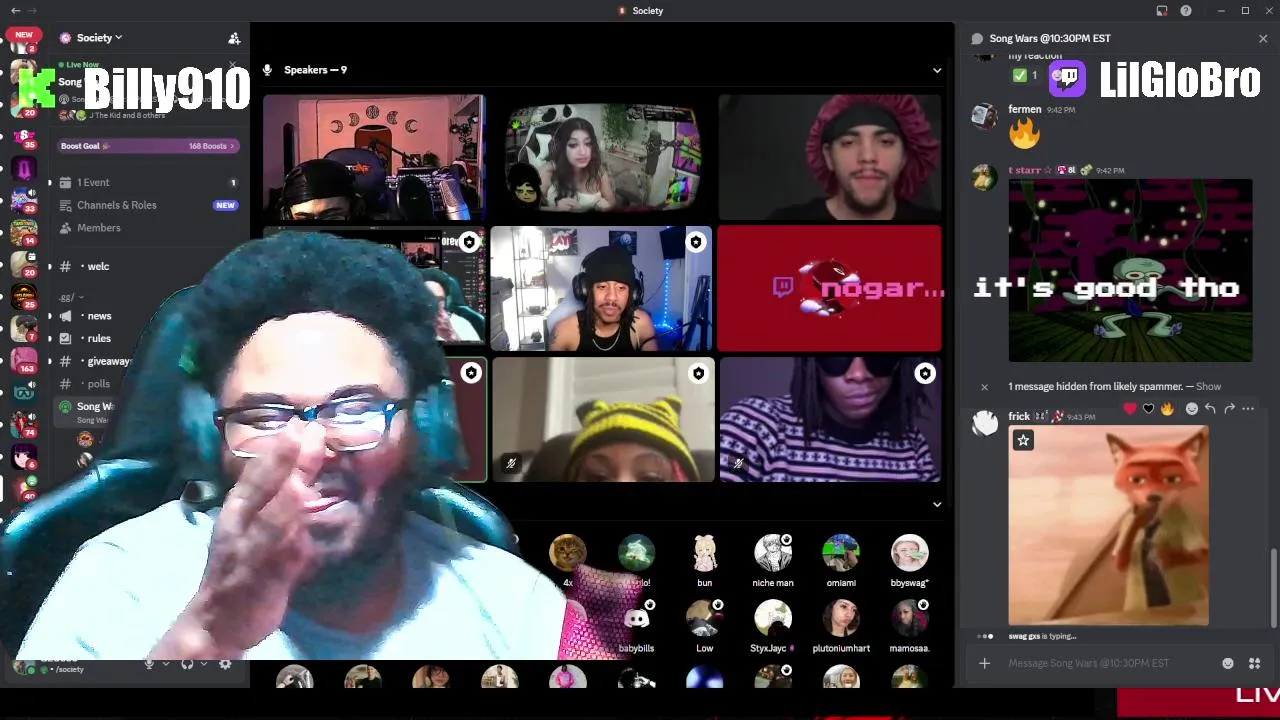This screenshot has width=1280, height=720.
Task: Forward frick's message
Action: pos(1229,409)
